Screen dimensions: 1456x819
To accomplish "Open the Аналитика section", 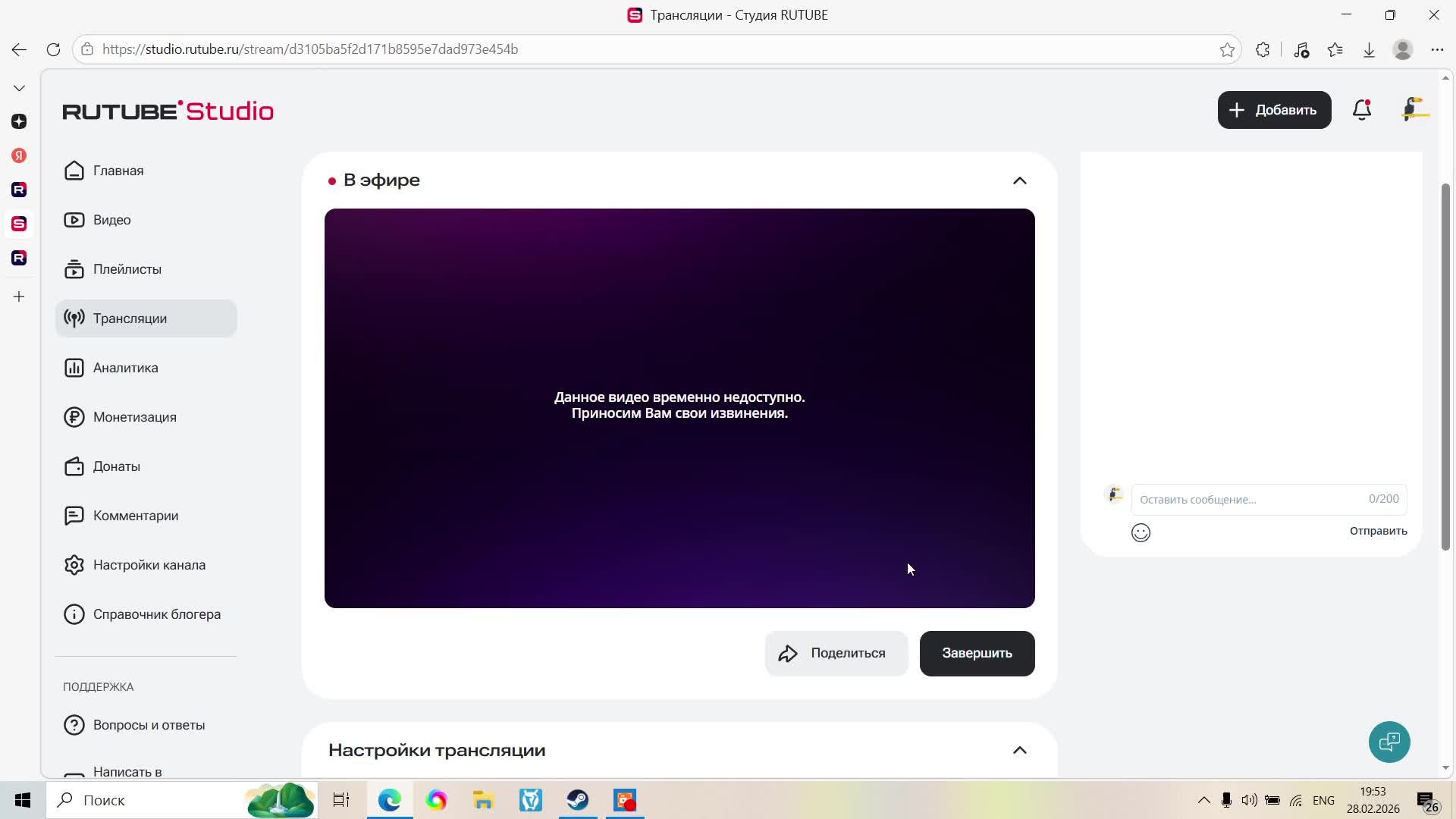I will point(126,367).
